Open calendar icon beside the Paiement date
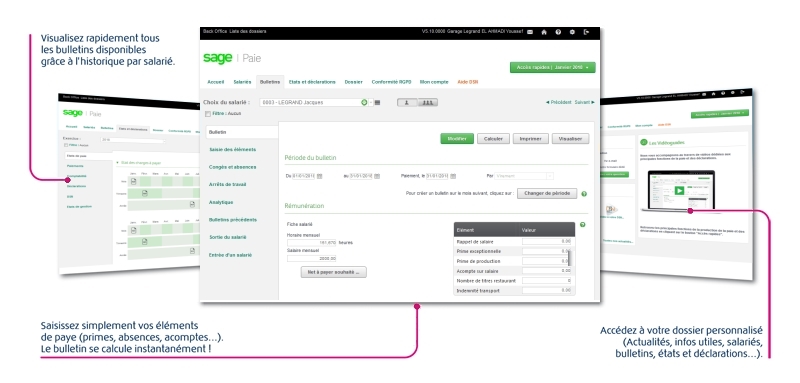The width and height of the screenshot is (800, 383). pos(453,176)
